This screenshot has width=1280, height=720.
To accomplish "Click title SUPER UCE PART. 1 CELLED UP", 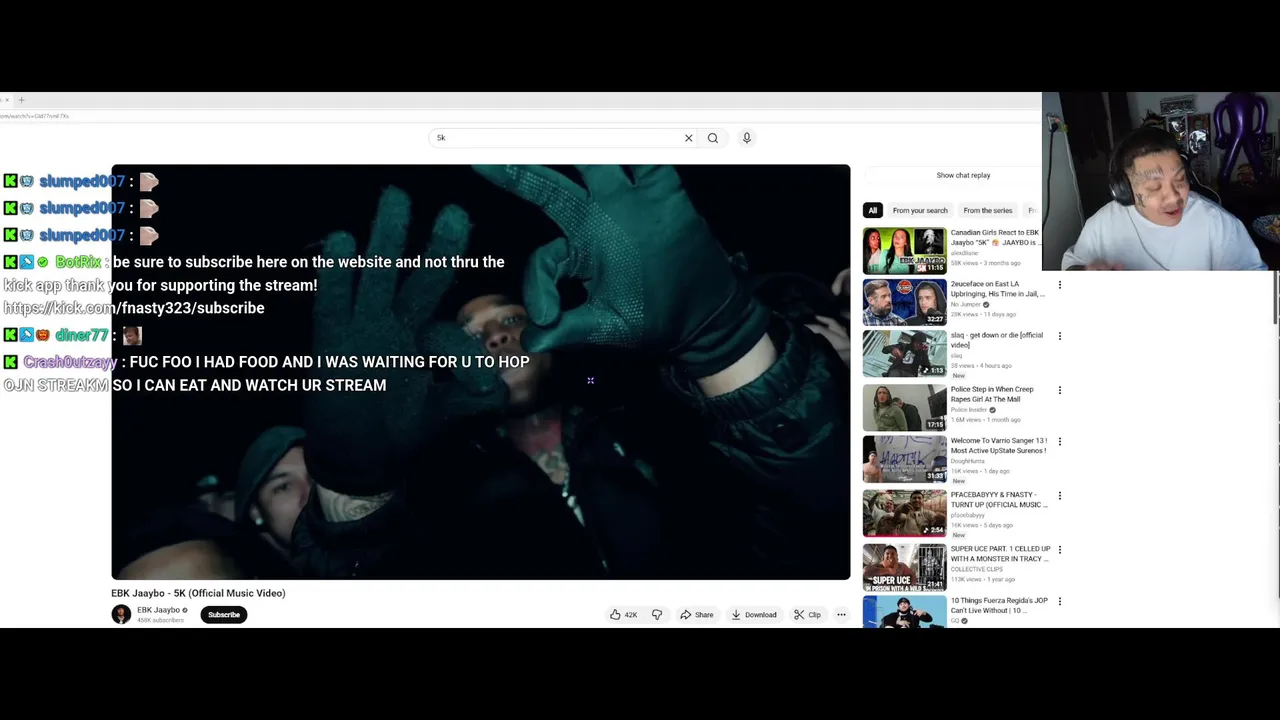I will (1000, 554).
